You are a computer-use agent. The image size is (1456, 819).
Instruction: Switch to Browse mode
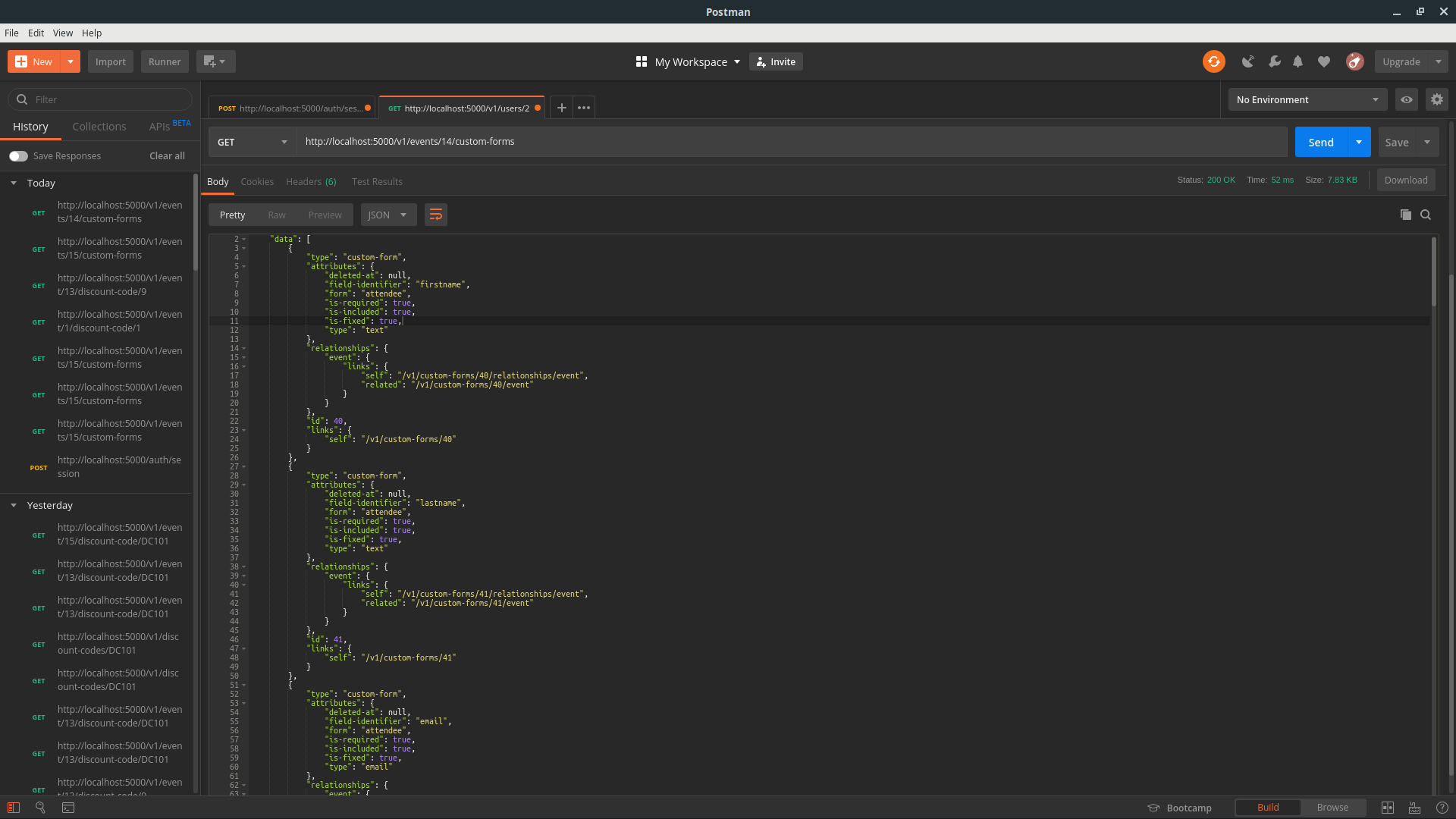tap(1332, 808)
